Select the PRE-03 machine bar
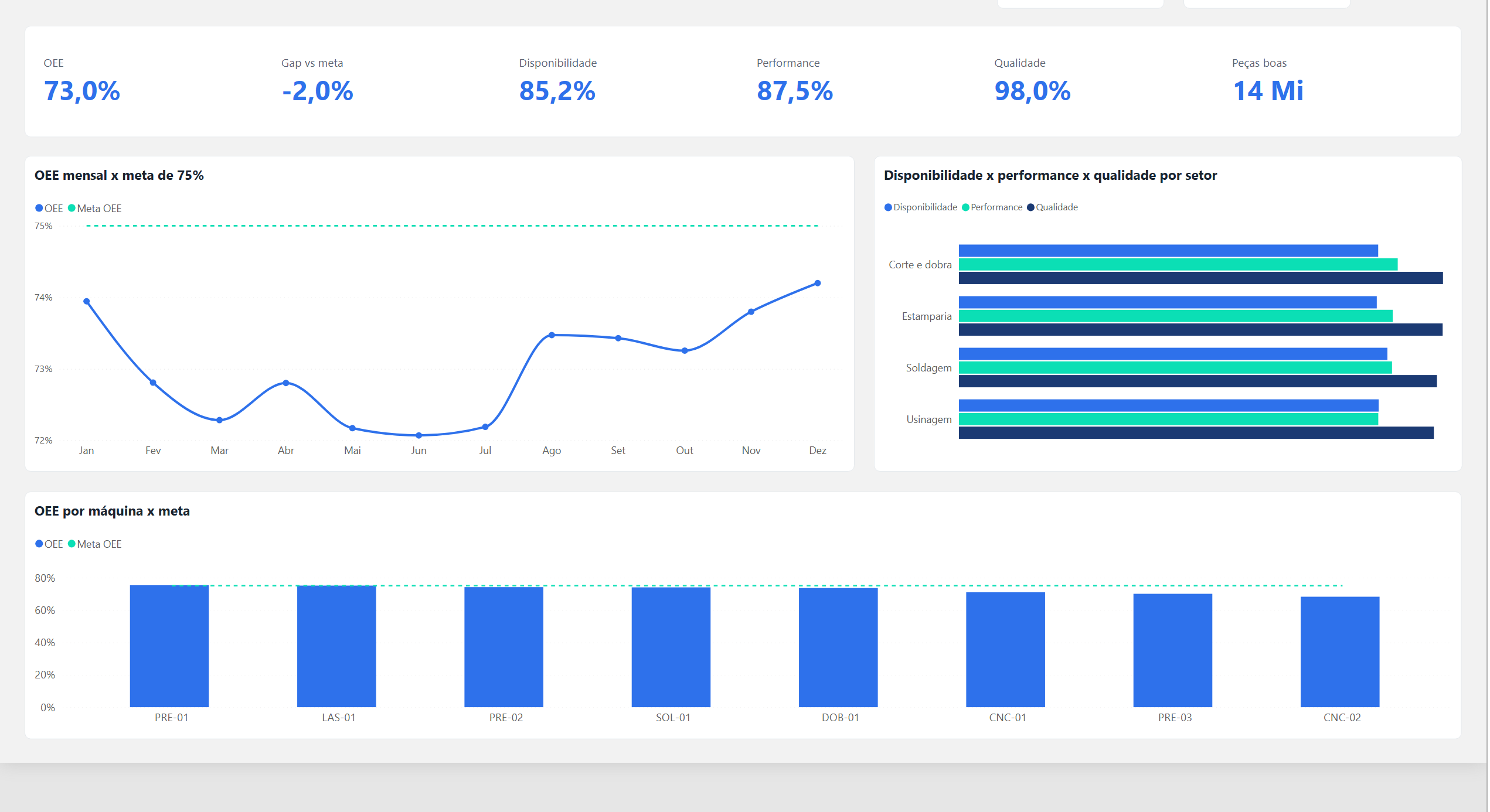 coord(1173,650)
